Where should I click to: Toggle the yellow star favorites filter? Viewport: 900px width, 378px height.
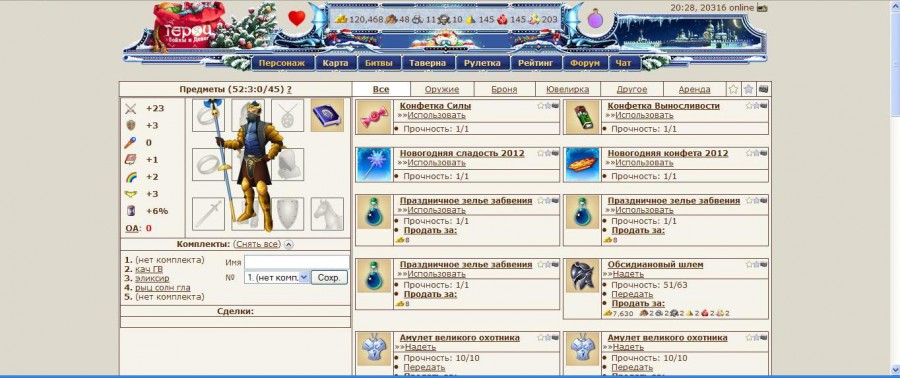pos(733,89)
